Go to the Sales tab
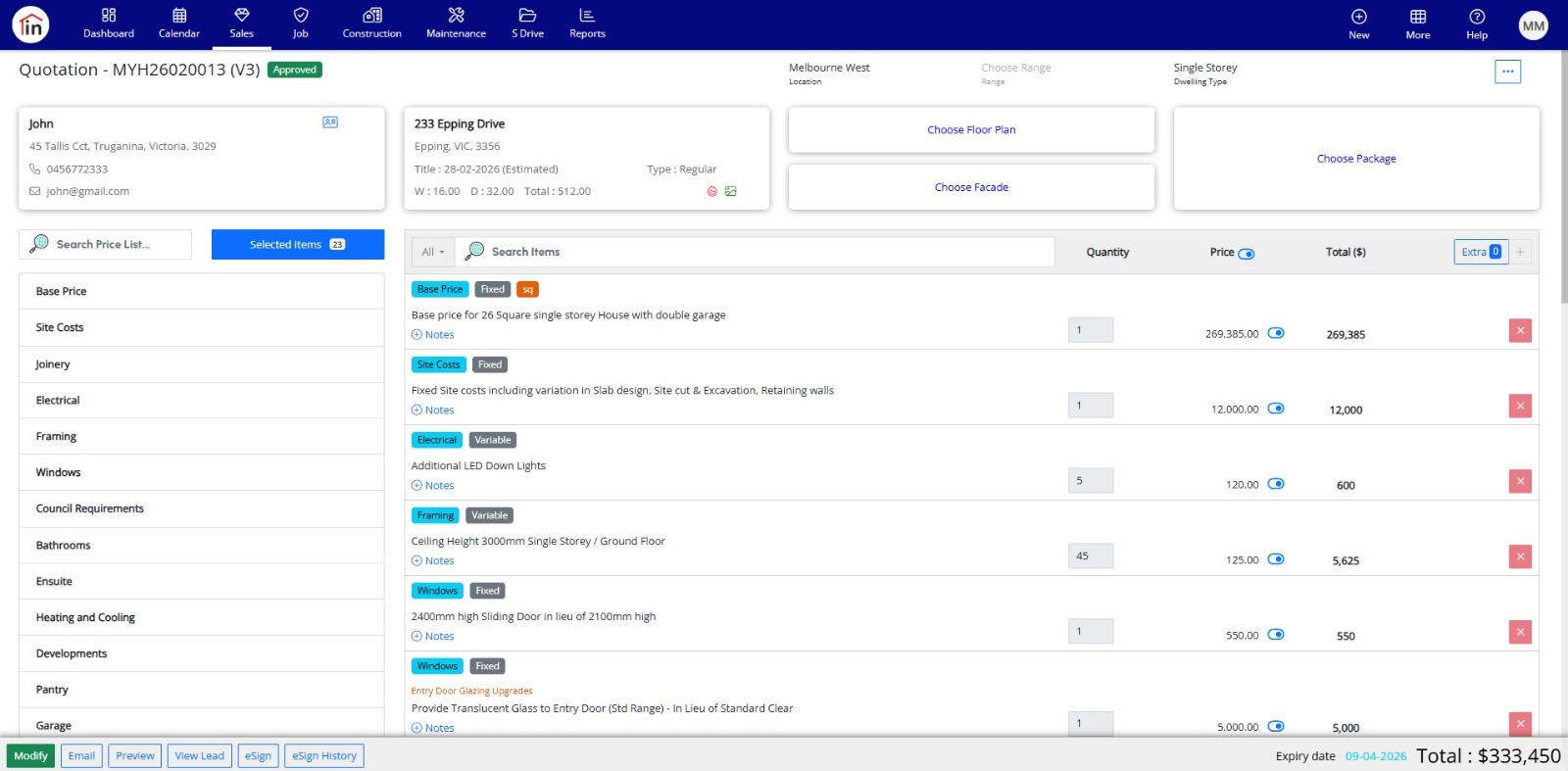1568x771 pixels. point(241,24)
